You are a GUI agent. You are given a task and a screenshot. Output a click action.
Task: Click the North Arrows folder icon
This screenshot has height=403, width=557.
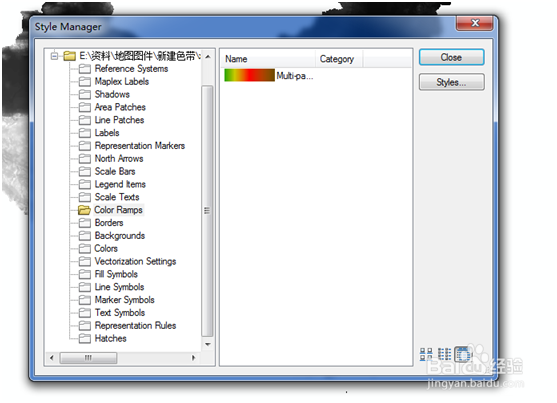point(85,158)
